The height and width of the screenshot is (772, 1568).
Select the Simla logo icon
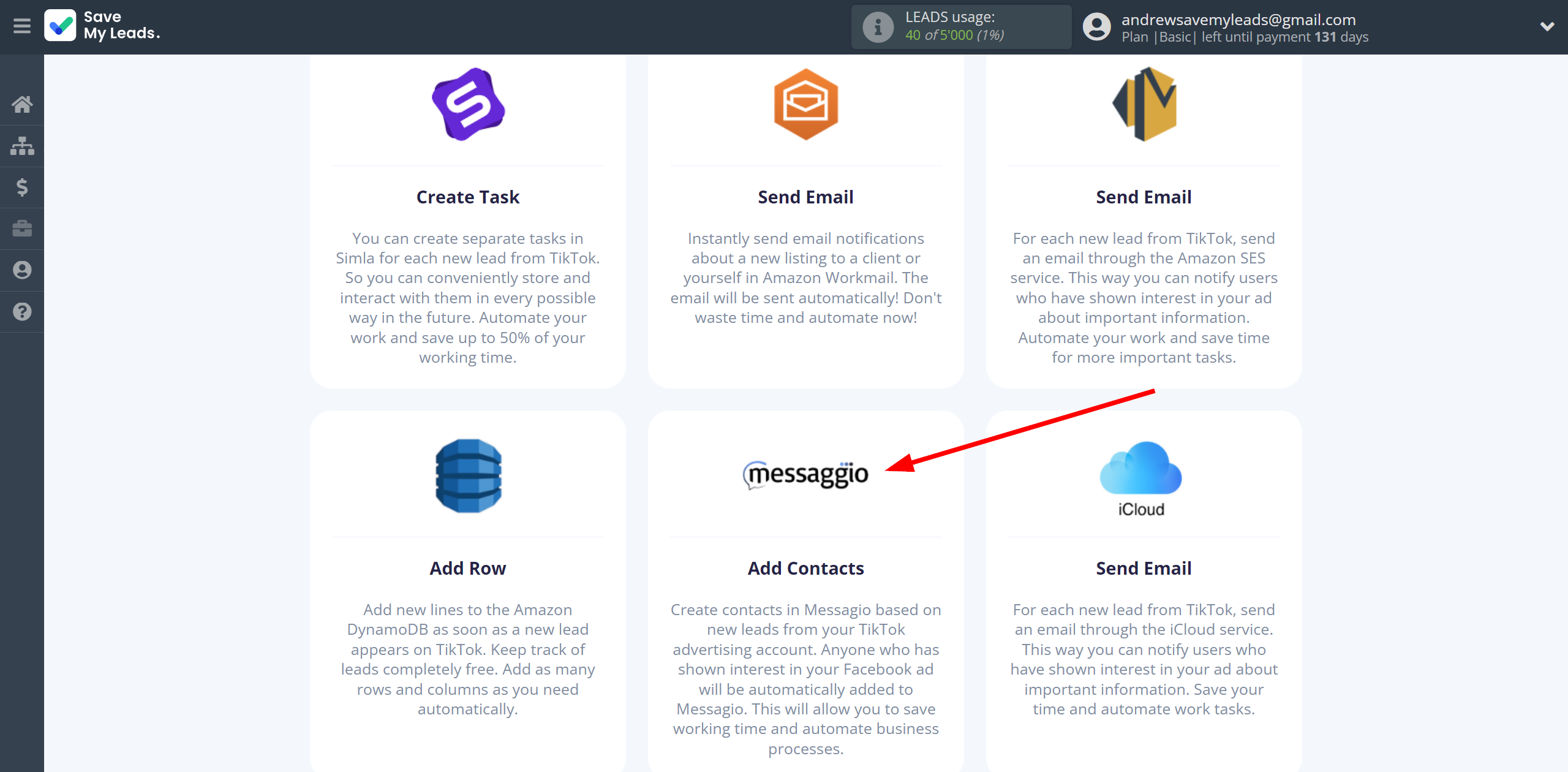[468, 104]
